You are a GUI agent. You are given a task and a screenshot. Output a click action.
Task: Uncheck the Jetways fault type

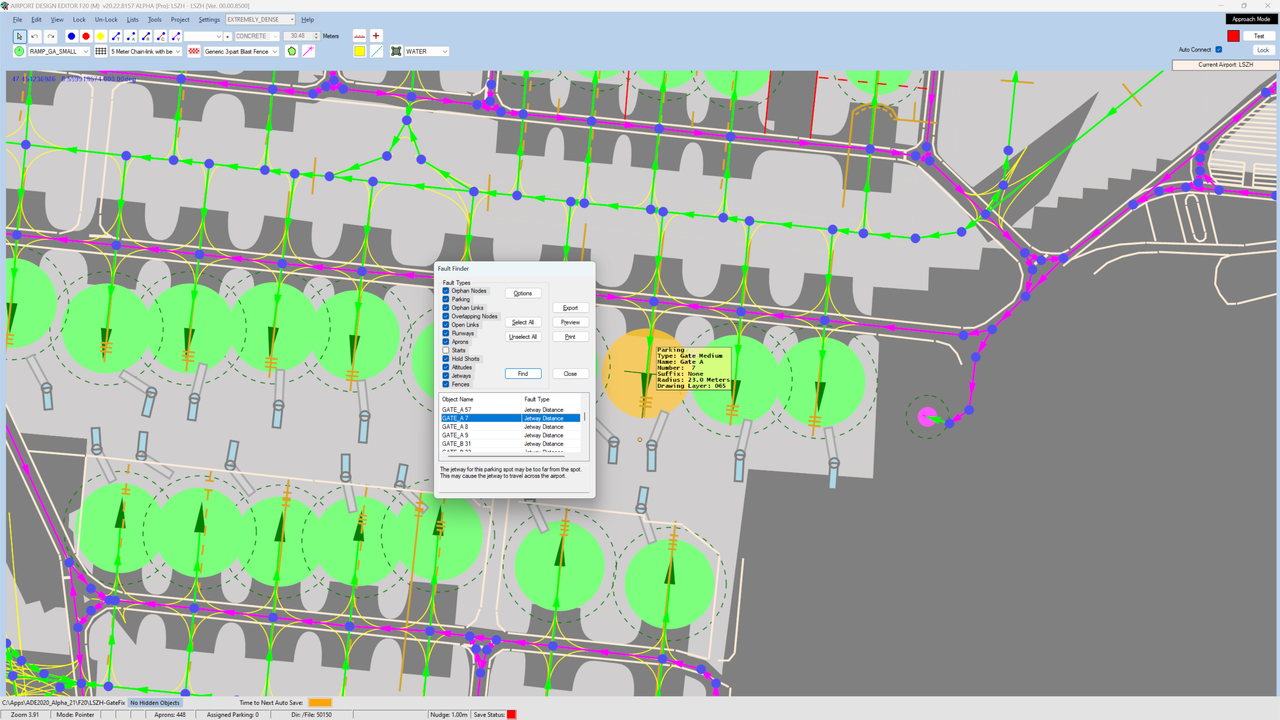tap(446, 376)
